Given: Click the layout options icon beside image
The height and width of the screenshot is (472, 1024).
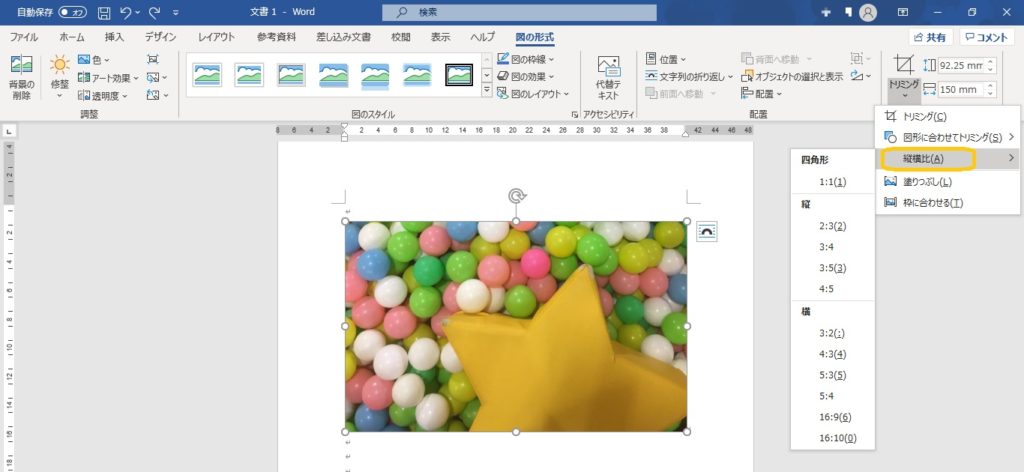Looking at the screenshot, I should 706,232.
